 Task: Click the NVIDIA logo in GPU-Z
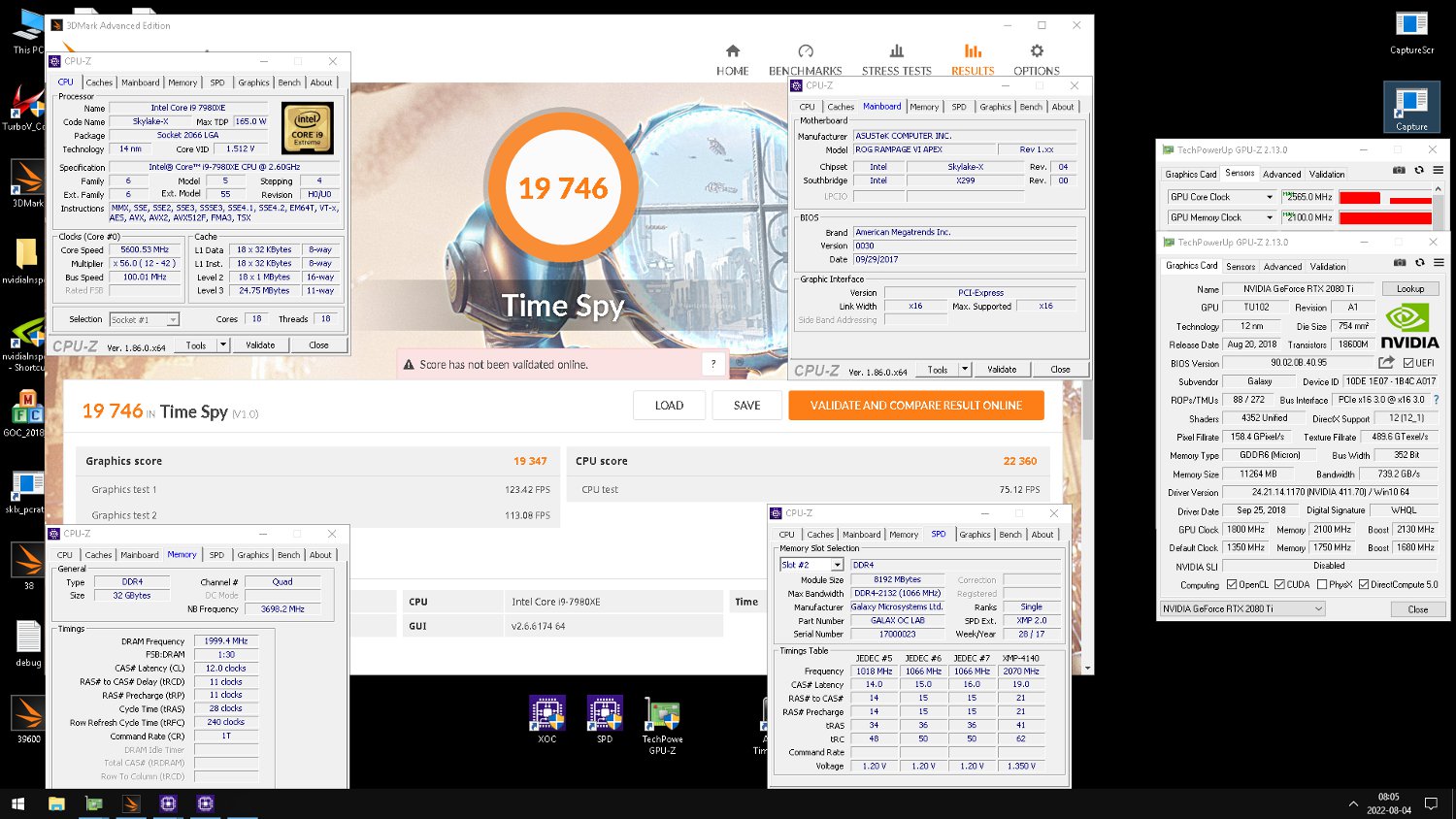(x=1409, y=326)
